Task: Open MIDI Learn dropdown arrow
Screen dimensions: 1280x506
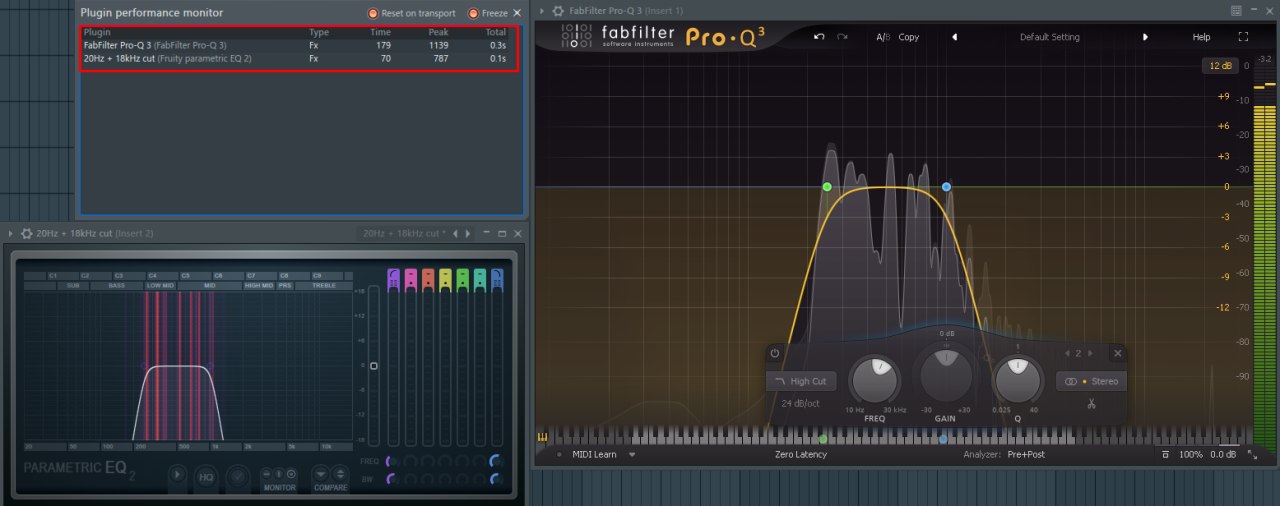Action: tap(632, 455)
